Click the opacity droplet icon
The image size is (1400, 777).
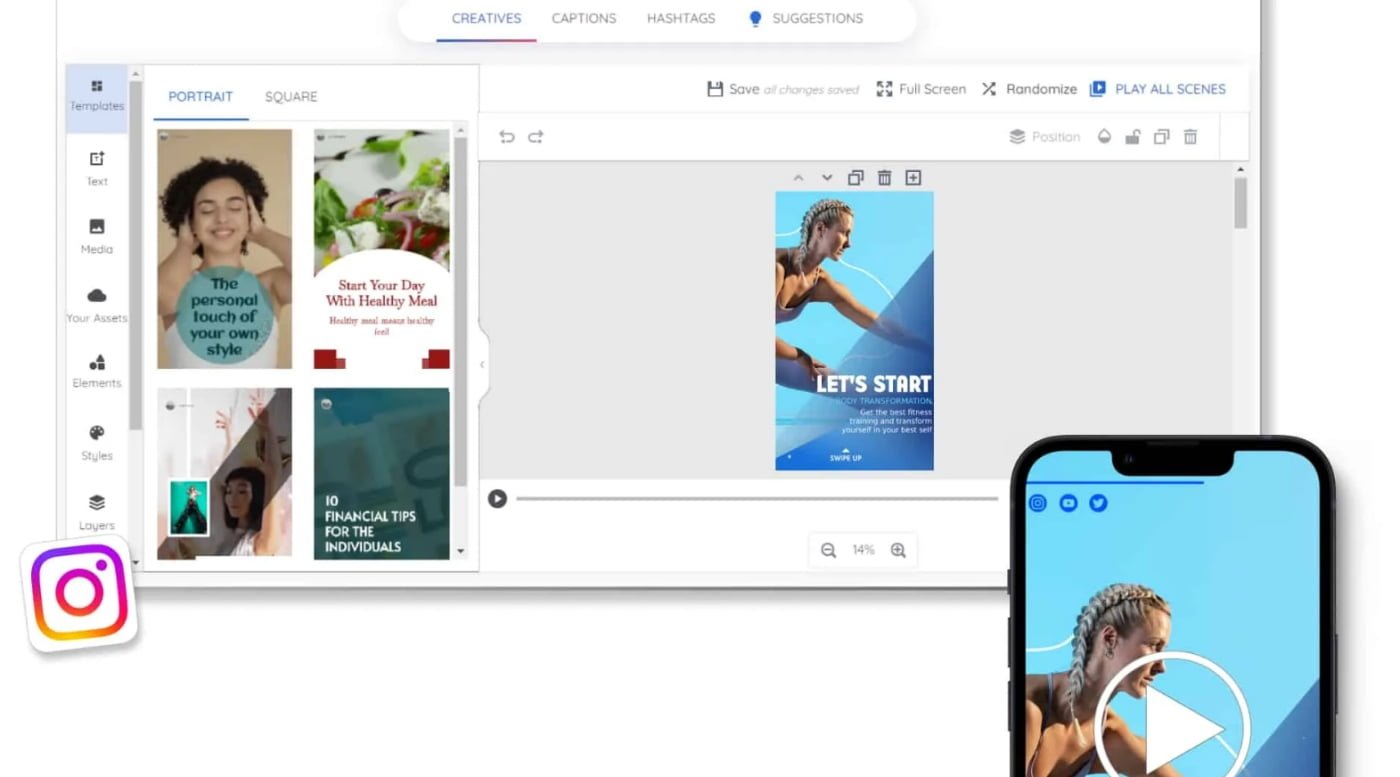[1105, 137]
